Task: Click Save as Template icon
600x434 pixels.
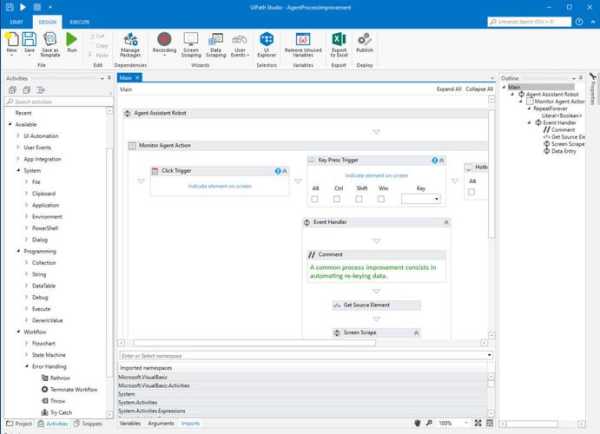Action: [x=50, y=40]
